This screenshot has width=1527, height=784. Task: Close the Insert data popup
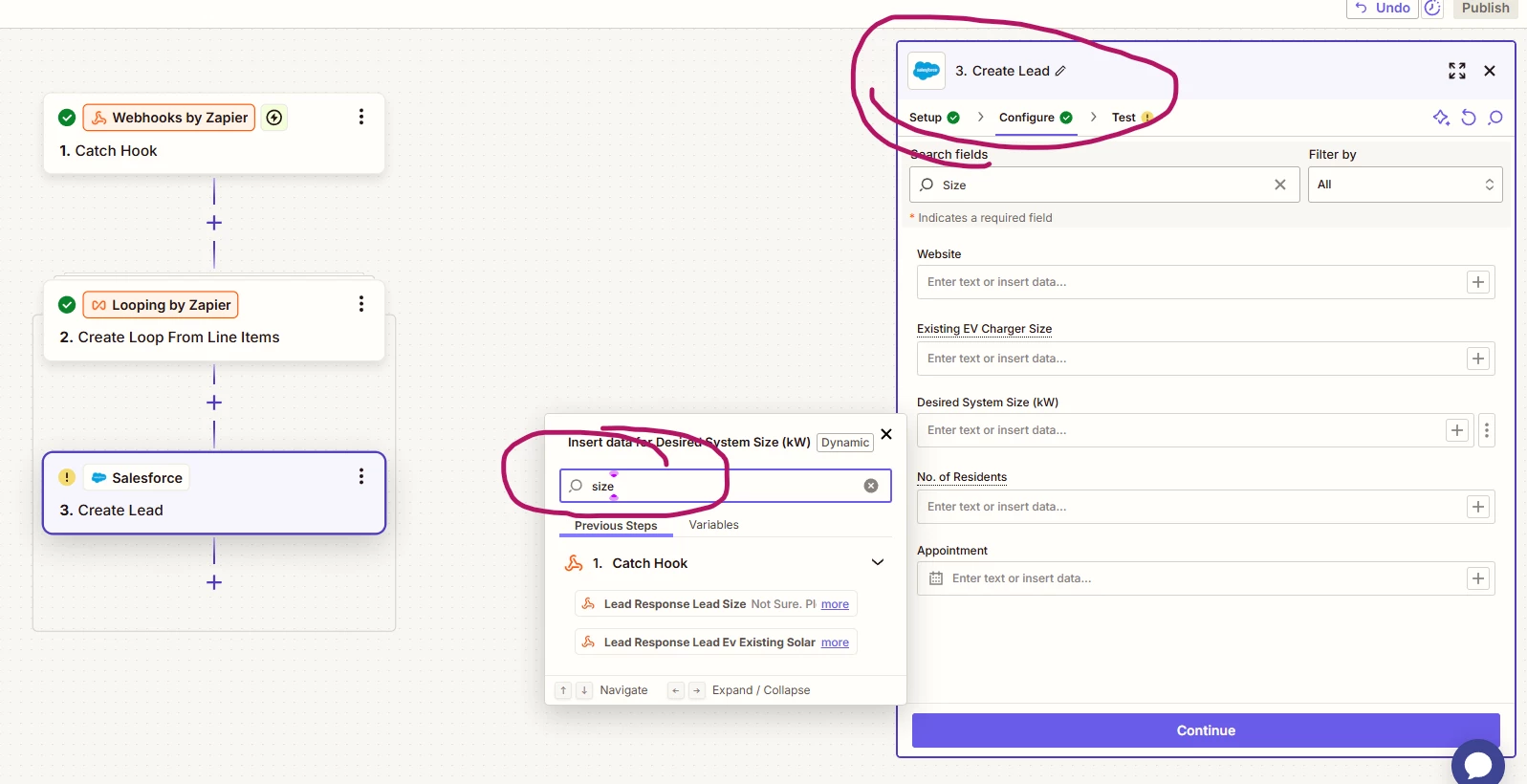click(886, 434)
